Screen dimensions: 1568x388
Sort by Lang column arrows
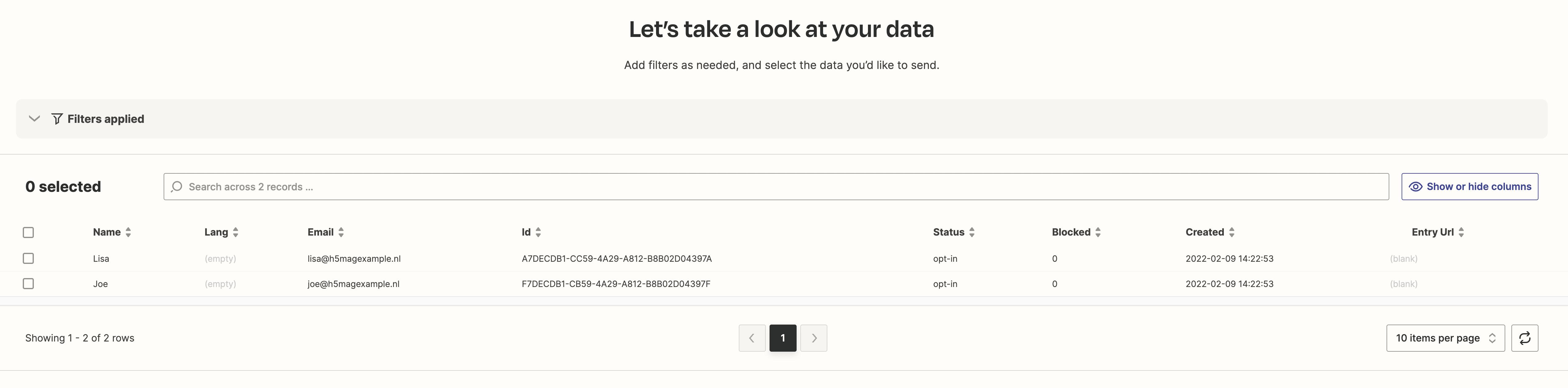tap(236, 232)
